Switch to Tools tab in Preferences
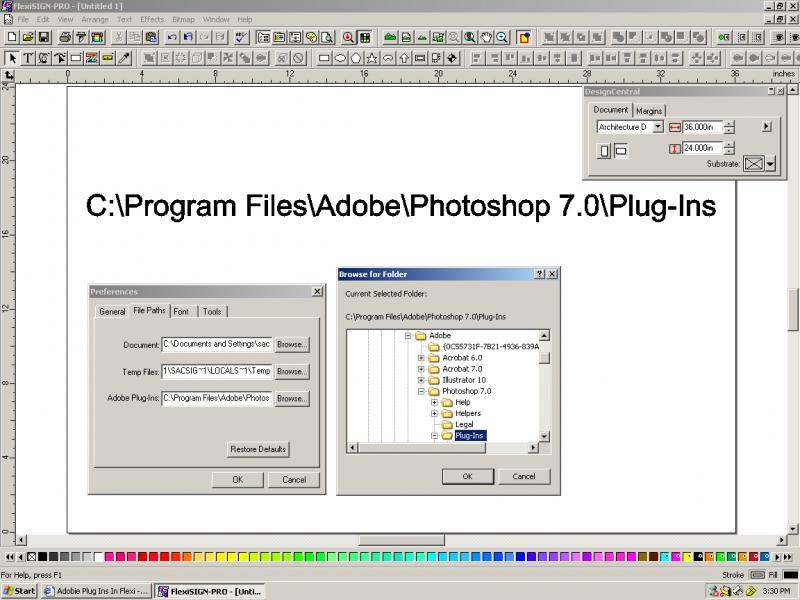 (x=212, y=311)
